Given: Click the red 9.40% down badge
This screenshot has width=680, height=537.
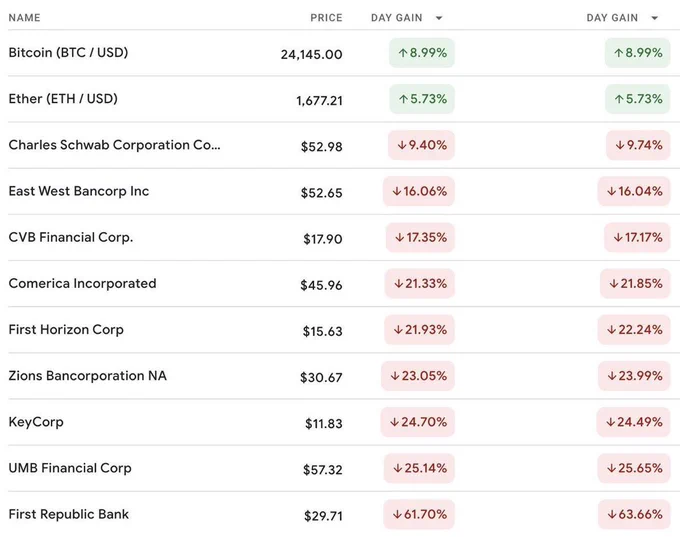Looking at the screenshot, I should point(422,145).
